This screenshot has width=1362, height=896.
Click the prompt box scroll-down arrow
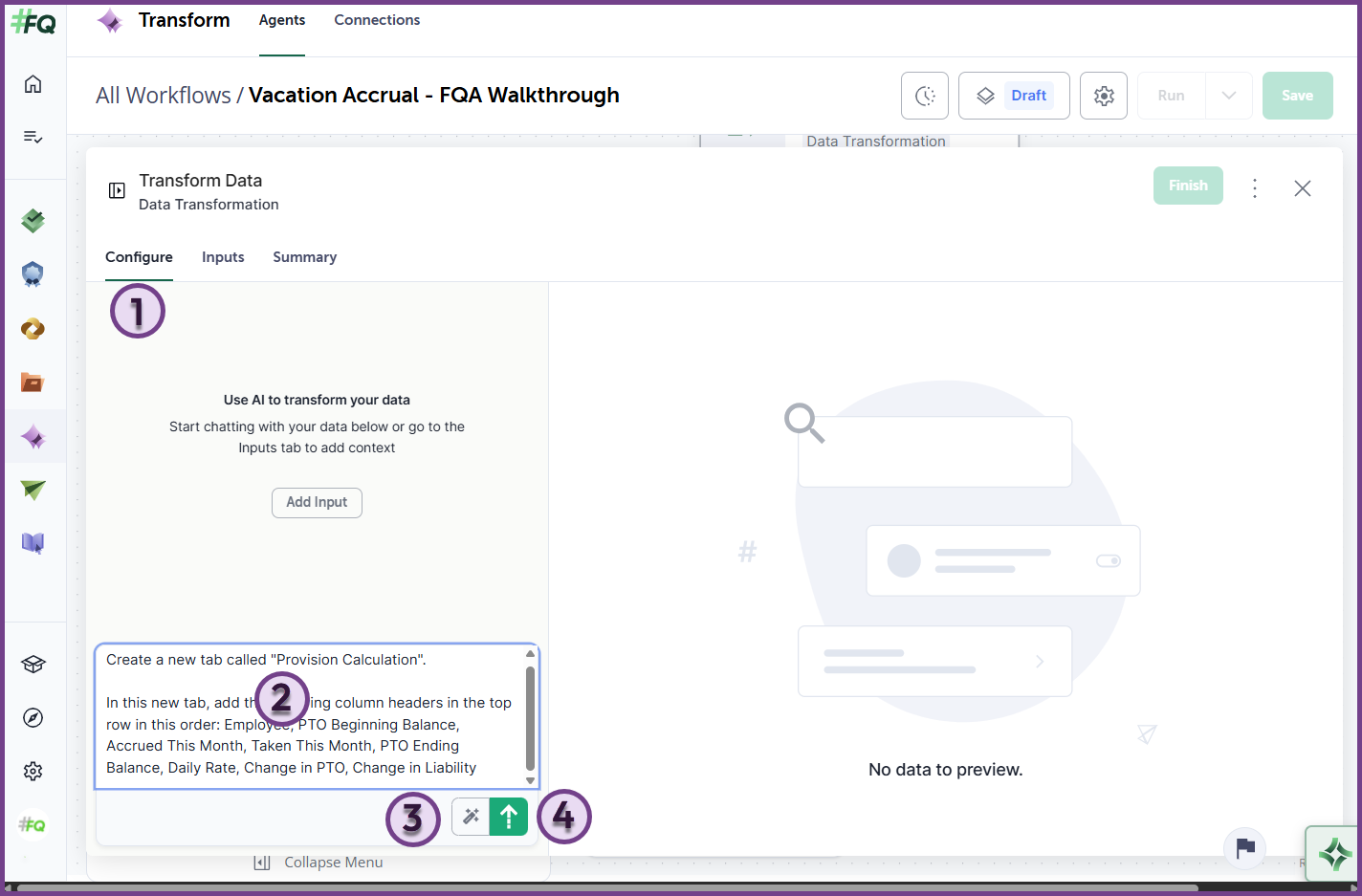[531, 780]
